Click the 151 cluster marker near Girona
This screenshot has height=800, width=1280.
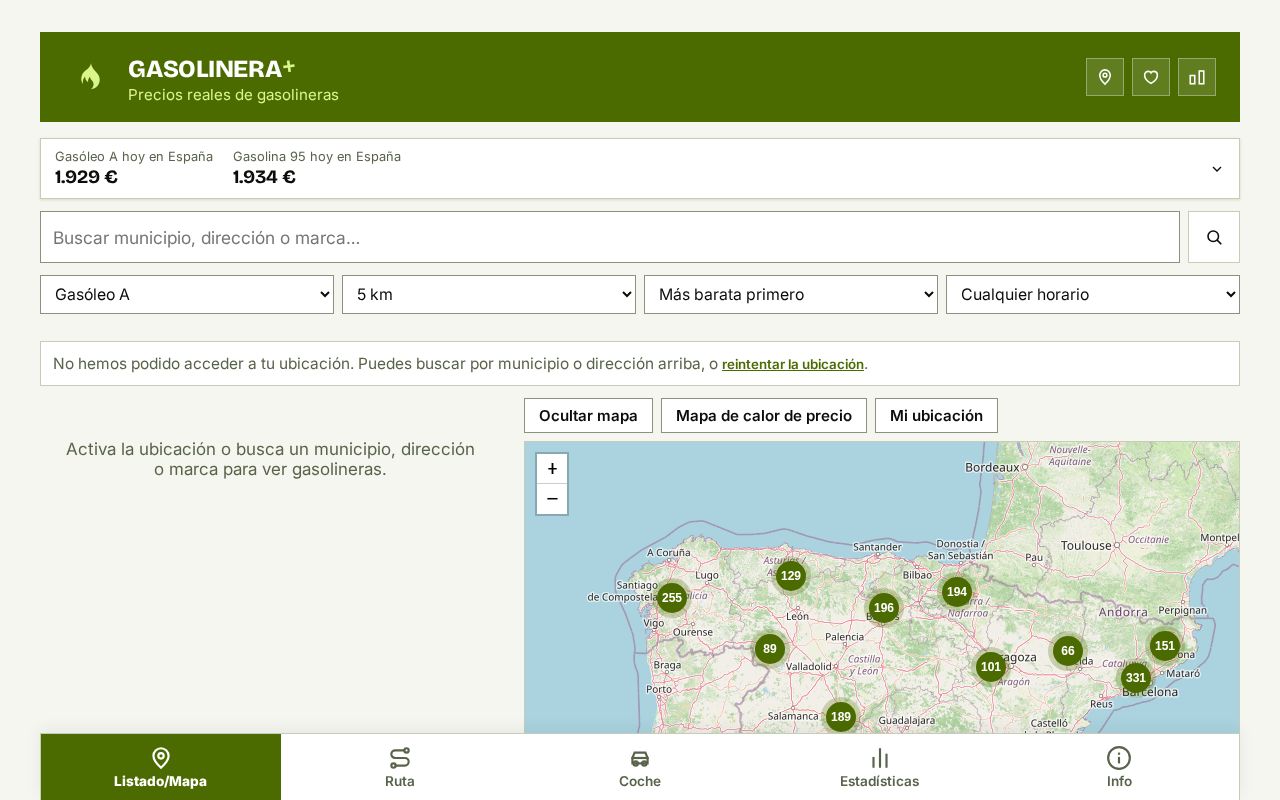(x=1165, y=646)
